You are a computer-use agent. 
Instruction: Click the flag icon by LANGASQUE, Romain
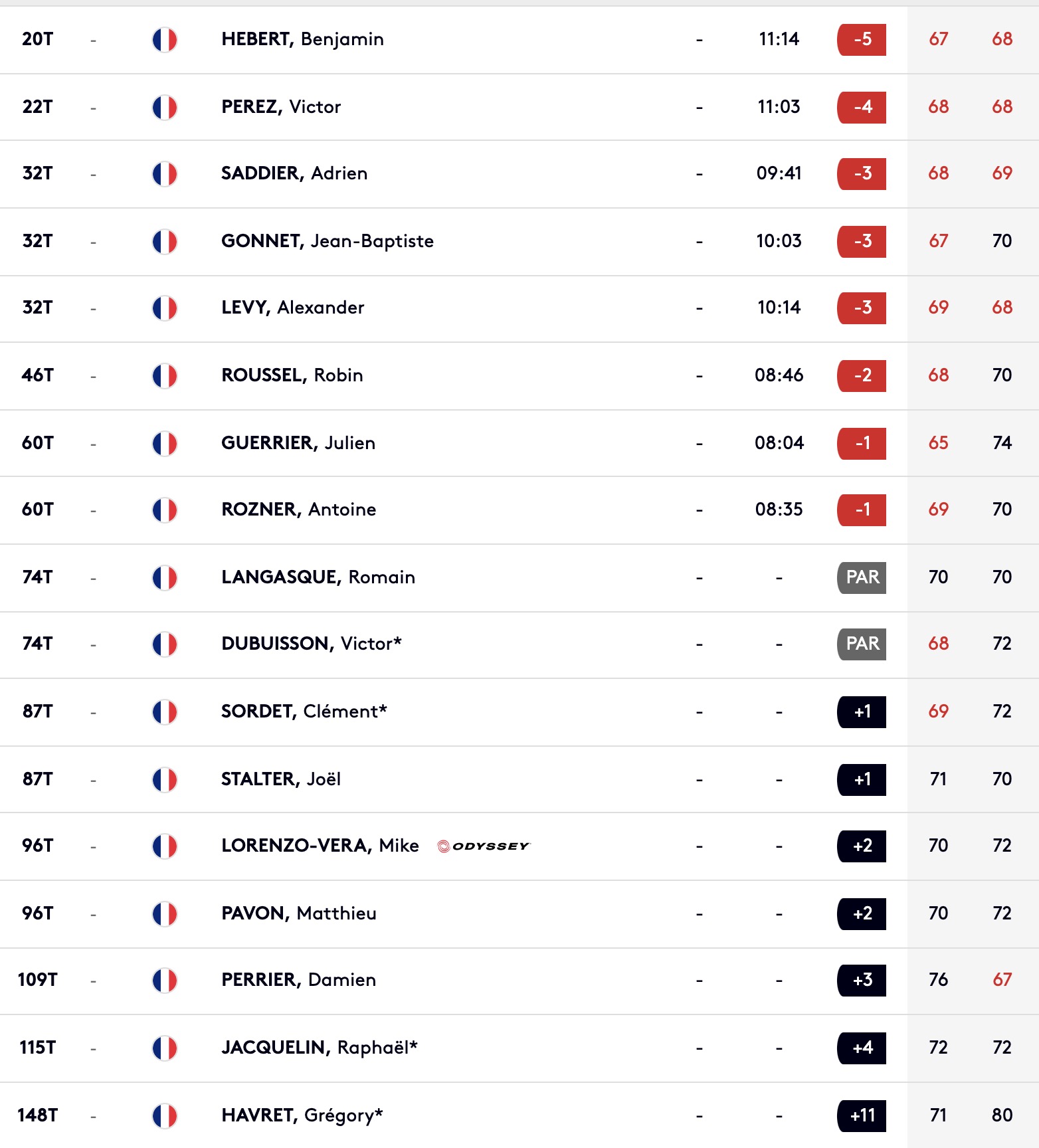pos(165,578)
